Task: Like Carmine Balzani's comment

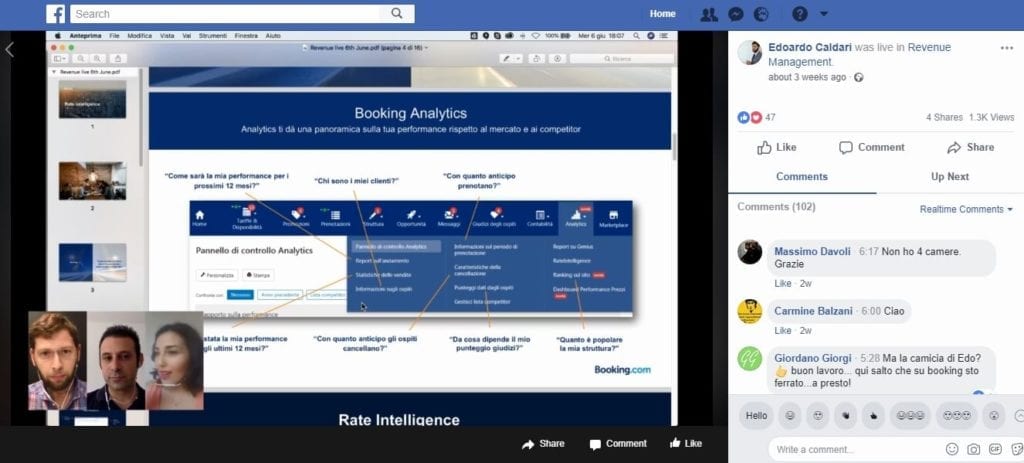Action: [782, 331]
